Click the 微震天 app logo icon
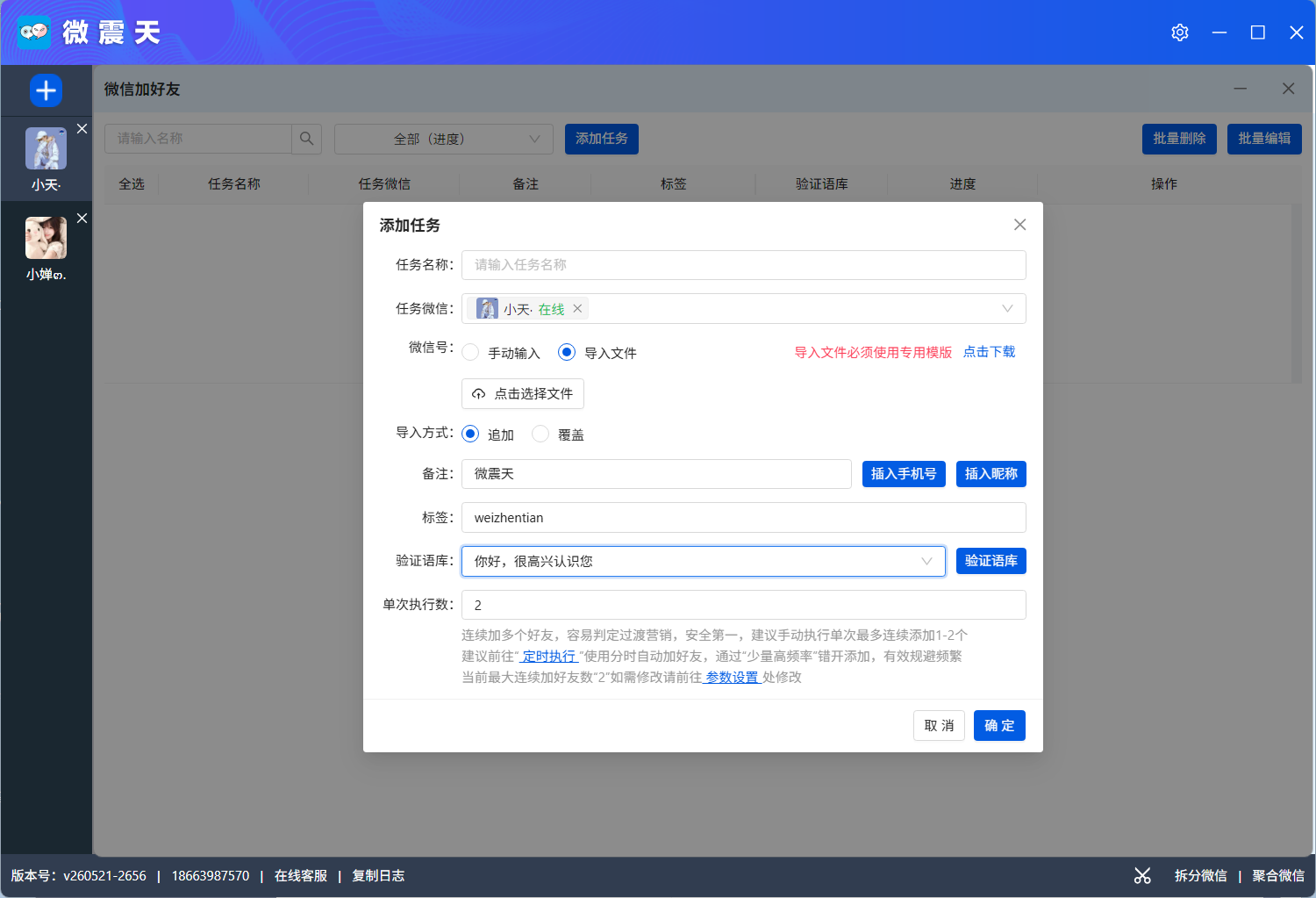 [x=34, y=32]
